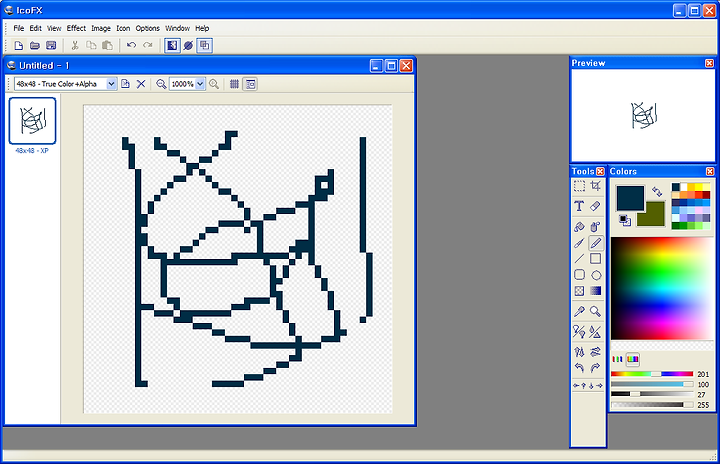This screenshot has width=720, height=464.
Task: Click the New file icon in toolbar
Action: pos(18,45)
